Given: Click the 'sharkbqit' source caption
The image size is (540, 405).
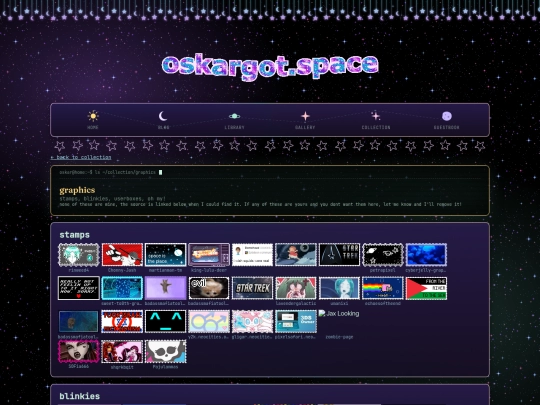Looking at the screenshot, I should tap(122, 367).
